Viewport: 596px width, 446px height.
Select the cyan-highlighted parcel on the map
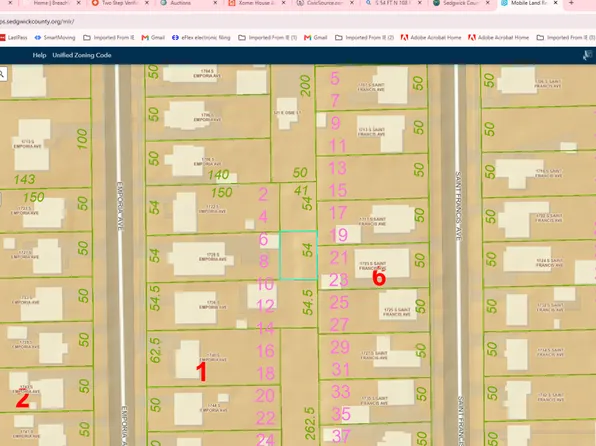pos(298,255)
